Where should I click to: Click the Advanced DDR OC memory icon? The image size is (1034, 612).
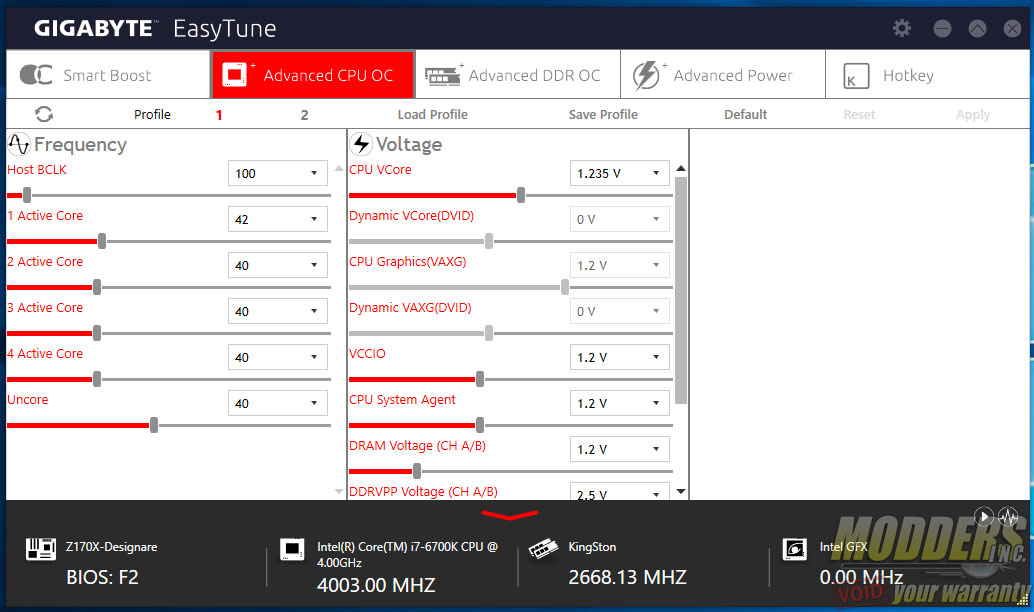pos(442,76)
